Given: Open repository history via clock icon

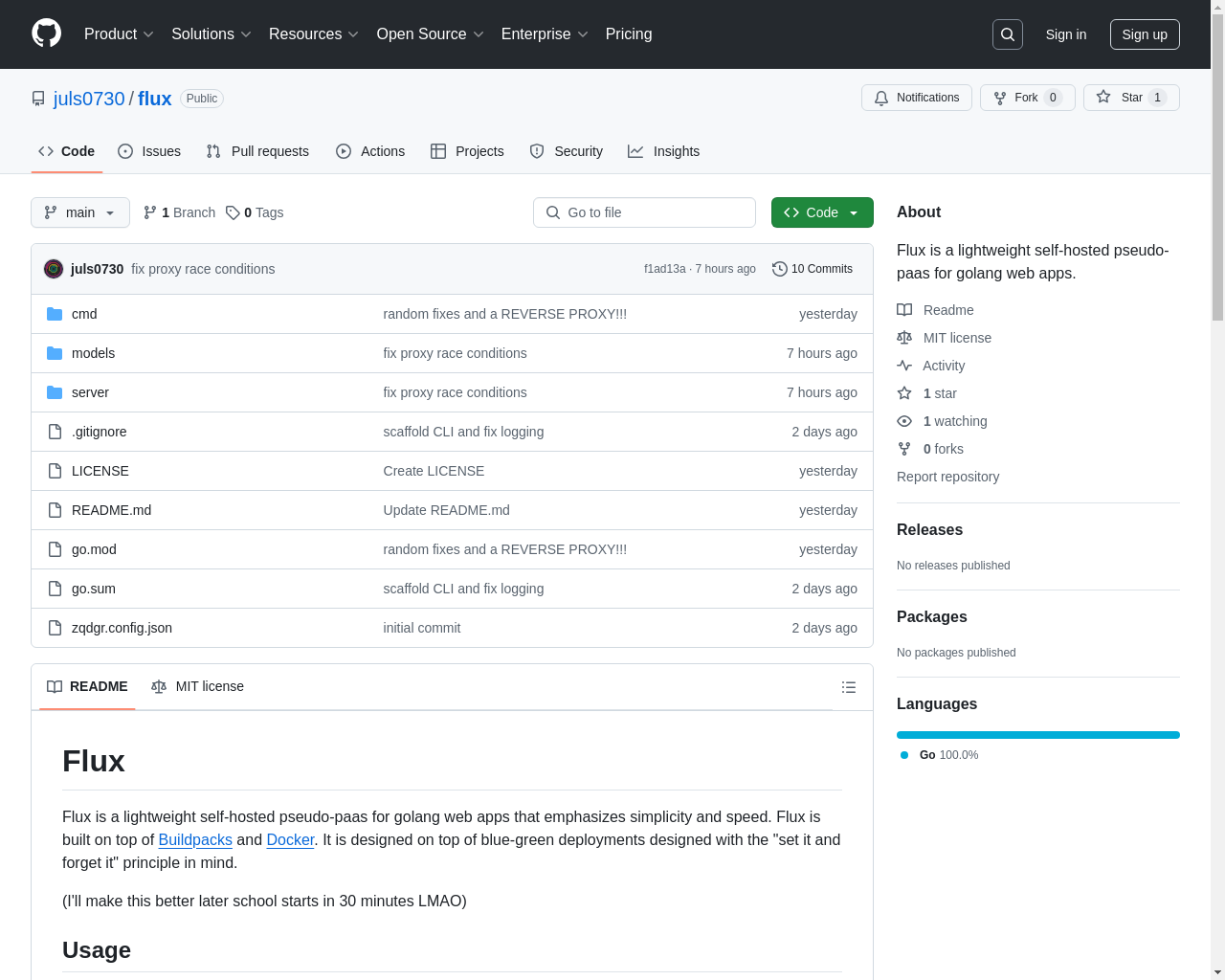Looking at the screenshot, I should coord(778,269).
